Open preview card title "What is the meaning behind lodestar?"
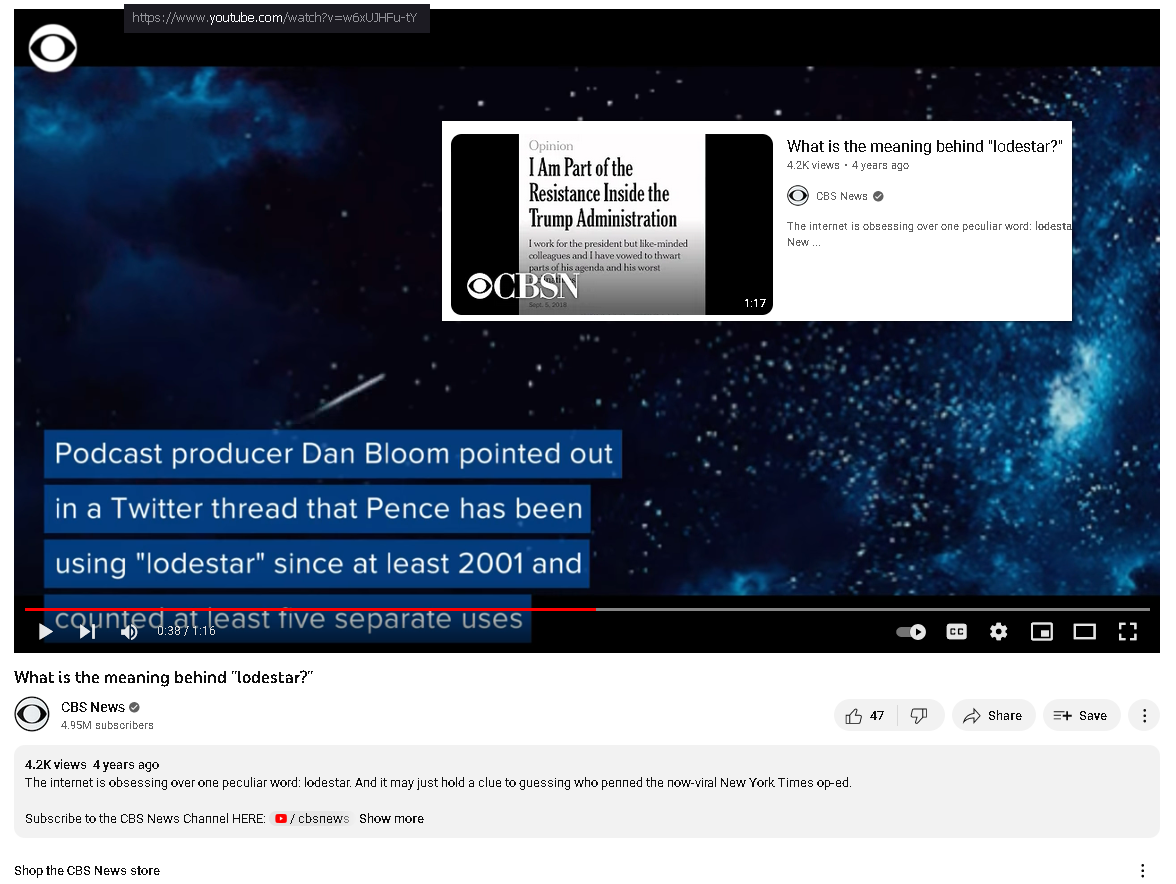Viewport: 1176px width, 884px height. click(x=924, y=146)
